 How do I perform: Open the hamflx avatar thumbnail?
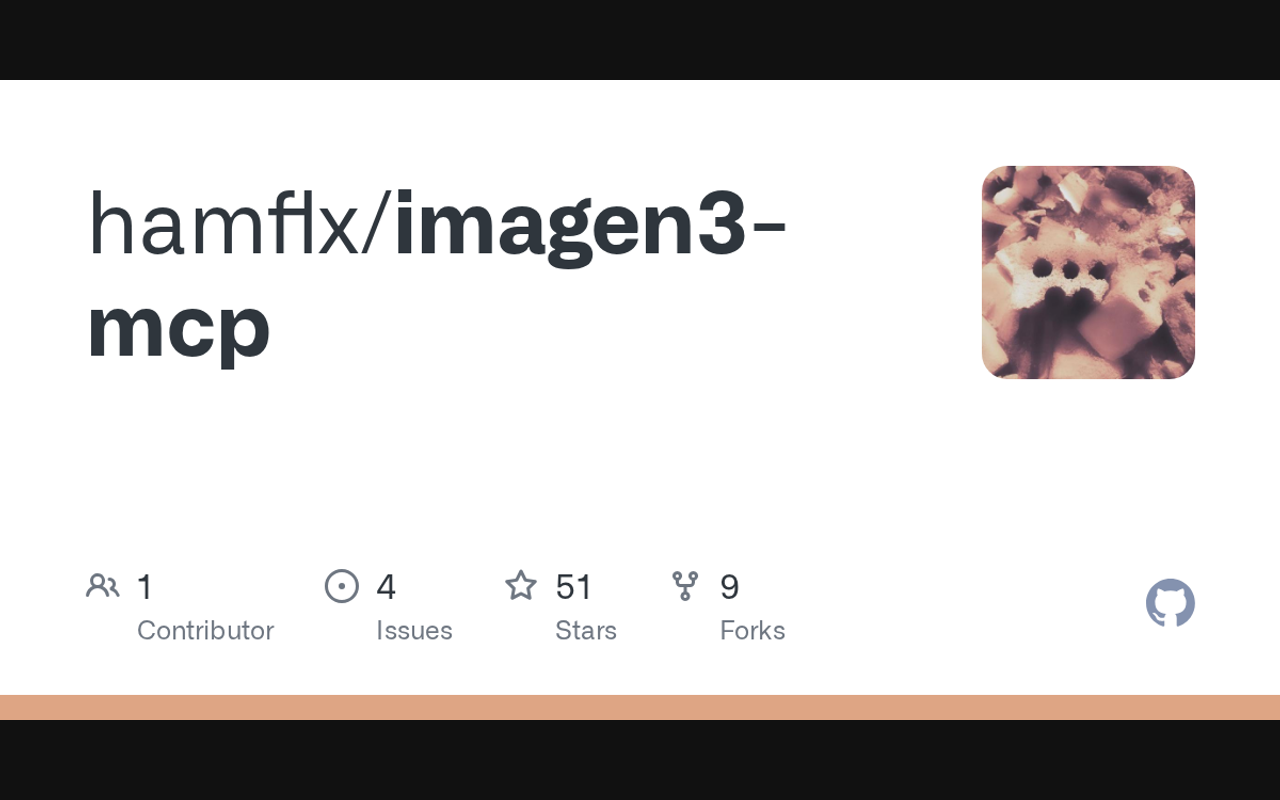(1088, 272)
